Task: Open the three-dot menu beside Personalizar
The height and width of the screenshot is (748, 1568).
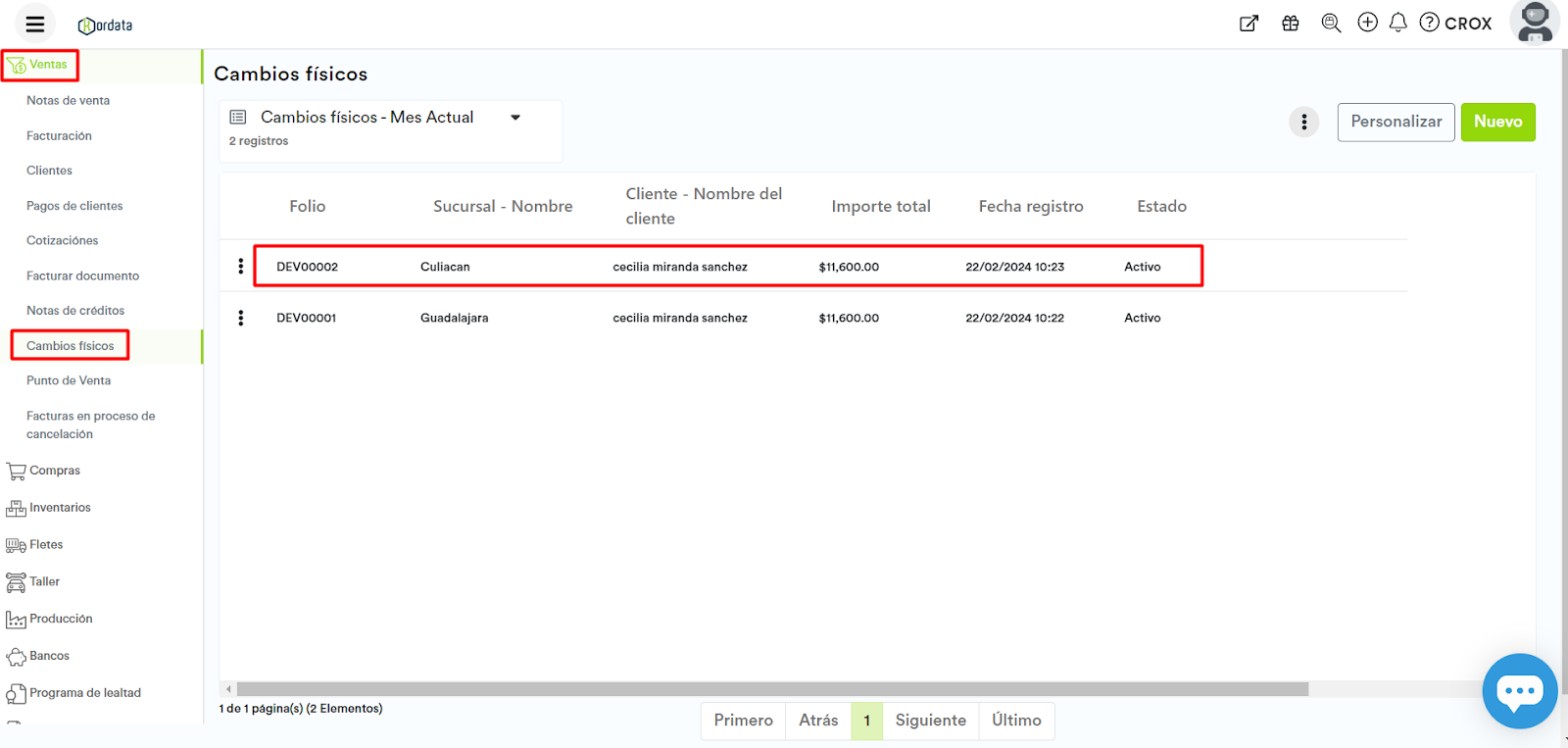Action: click(1303, 123)
